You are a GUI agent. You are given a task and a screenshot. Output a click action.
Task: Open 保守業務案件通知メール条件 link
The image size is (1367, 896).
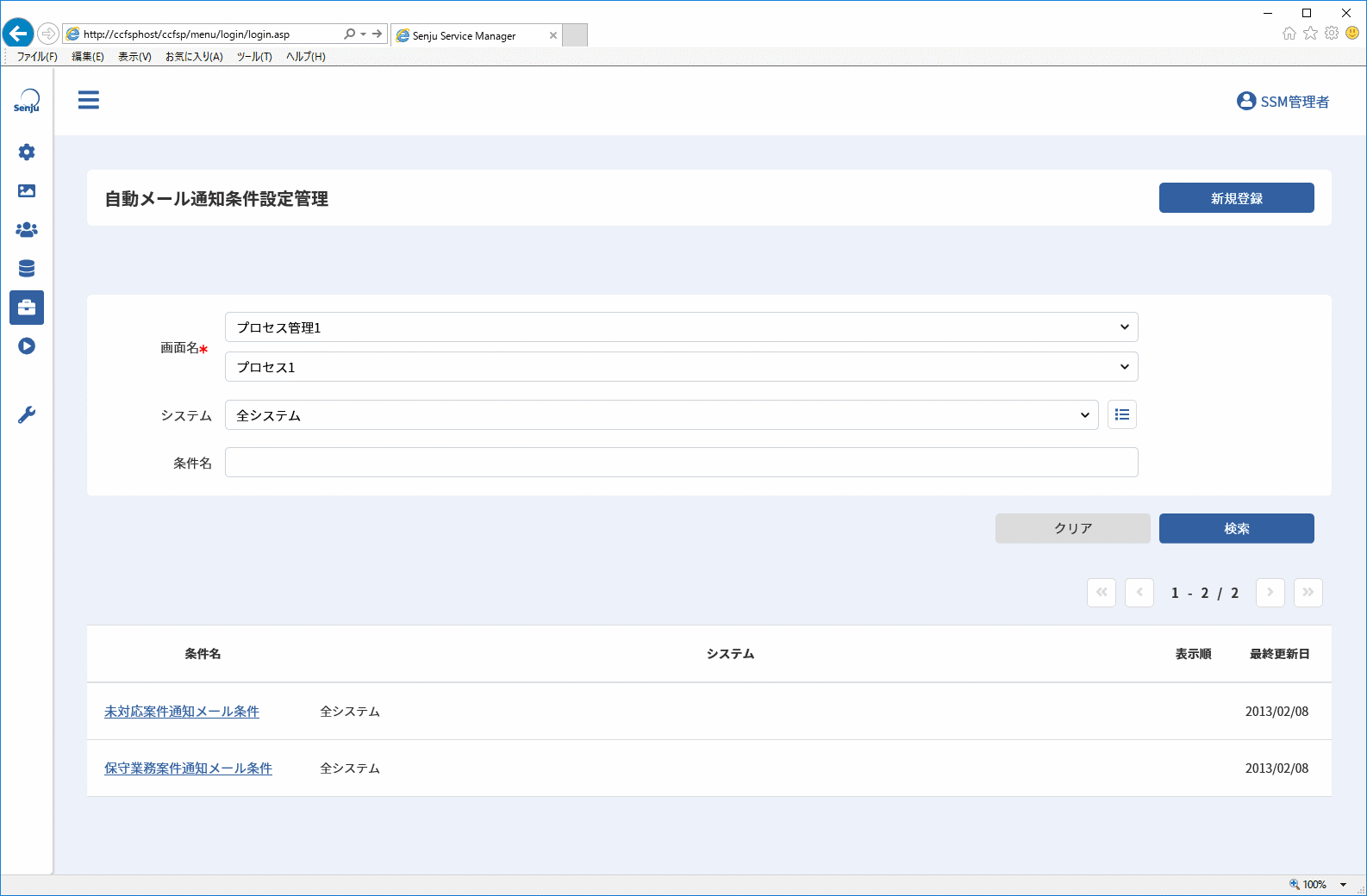[x=188, y=768]
